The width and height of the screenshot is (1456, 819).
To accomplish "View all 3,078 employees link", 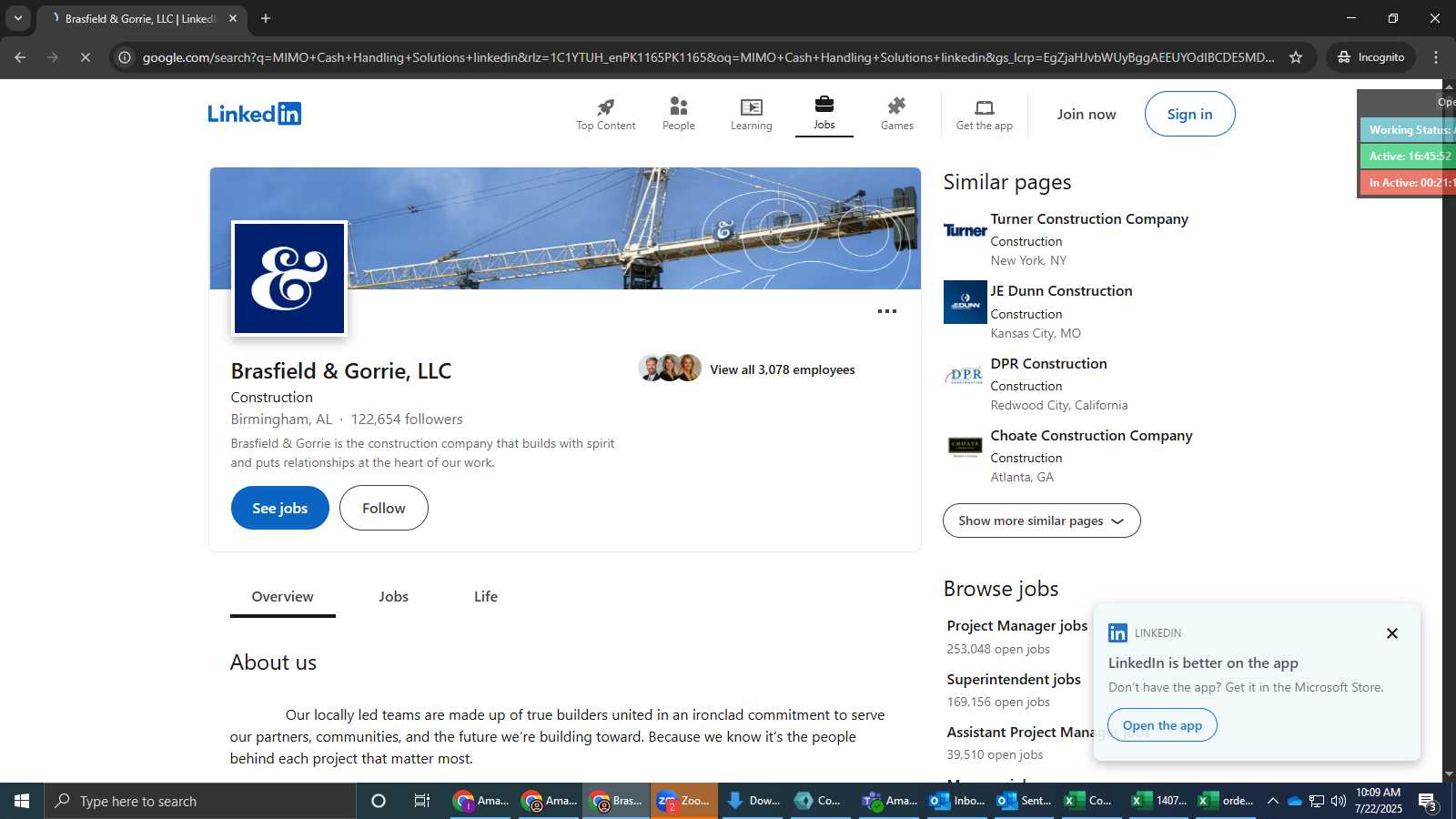I will [x=782, y=369].
